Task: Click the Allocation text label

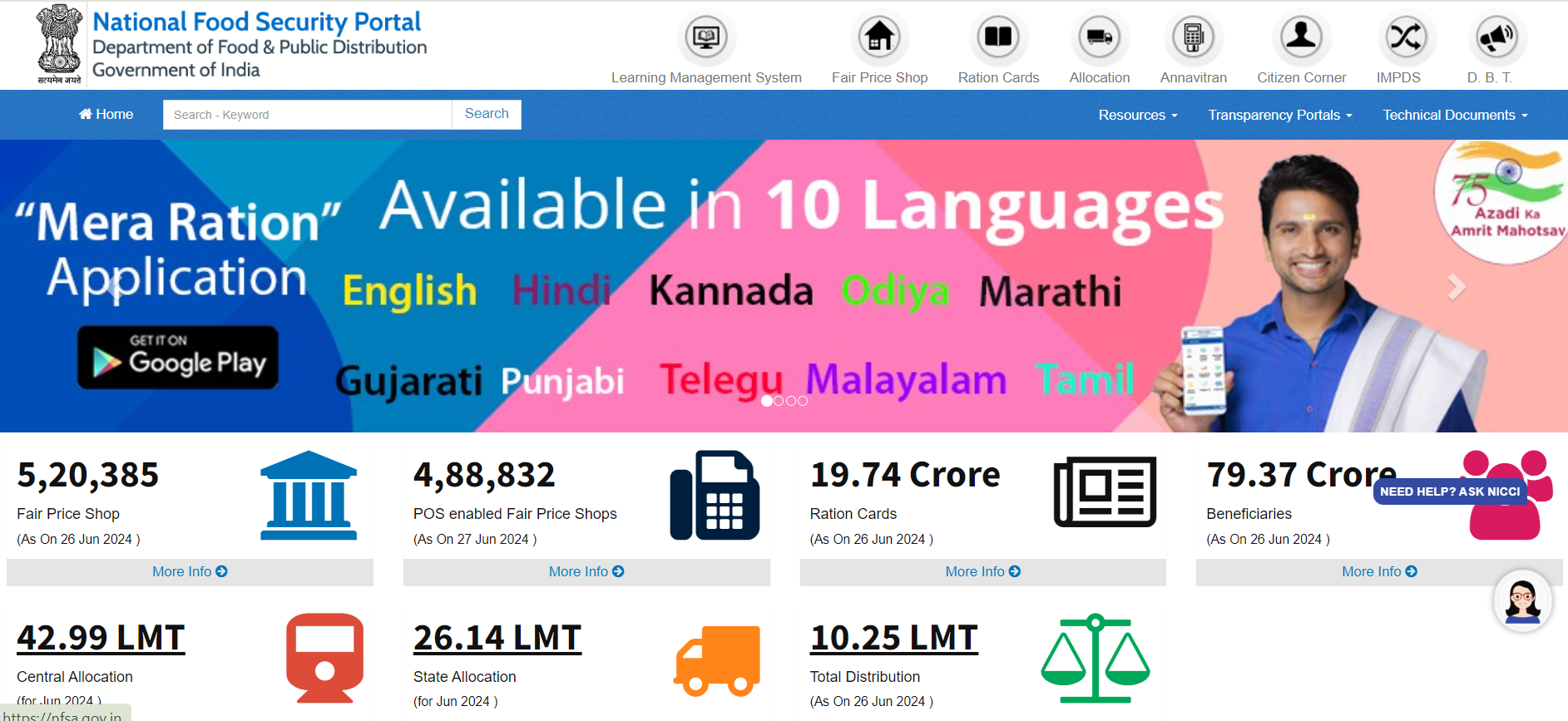Action: (x=1100, y=77)
